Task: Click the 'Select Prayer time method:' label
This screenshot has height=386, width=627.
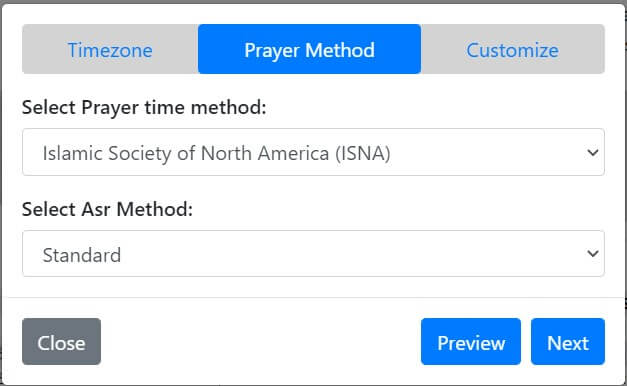Action: (x=144, y=108)
